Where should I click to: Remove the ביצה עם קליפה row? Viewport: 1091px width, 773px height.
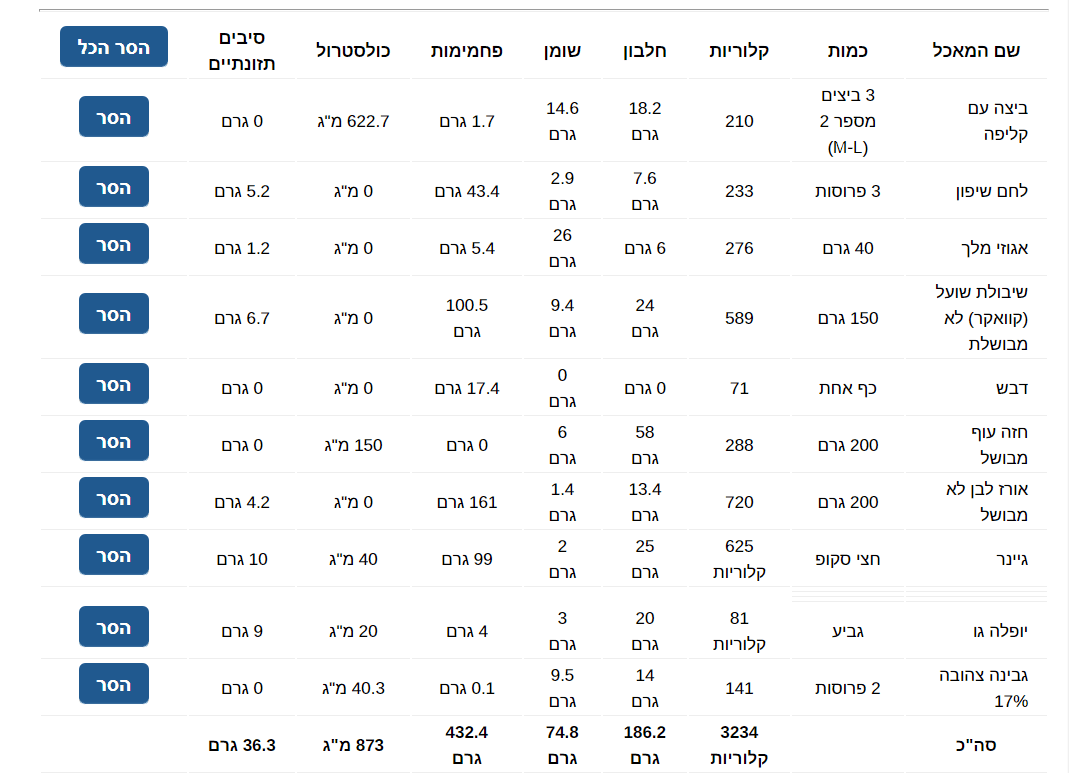113,116
